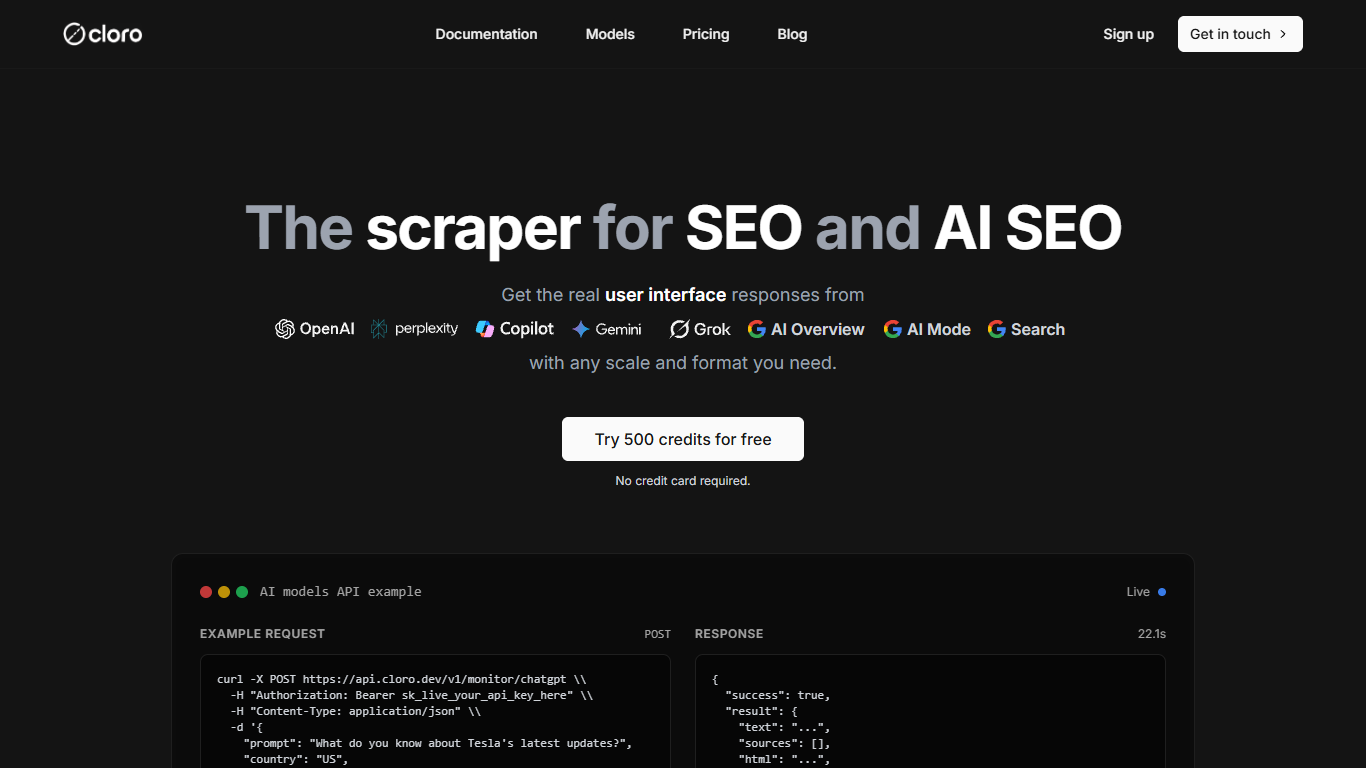1366x768 pixels.
Task: Go to the Models page
Action: [610, 34]
